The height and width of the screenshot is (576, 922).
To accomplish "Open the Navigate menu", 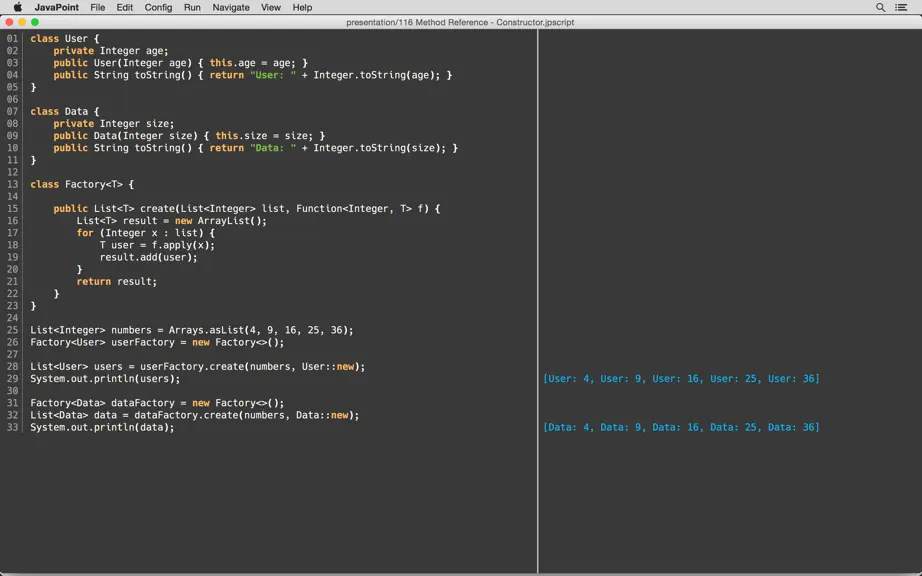I will pyautogui.click(x=231, y=7).
